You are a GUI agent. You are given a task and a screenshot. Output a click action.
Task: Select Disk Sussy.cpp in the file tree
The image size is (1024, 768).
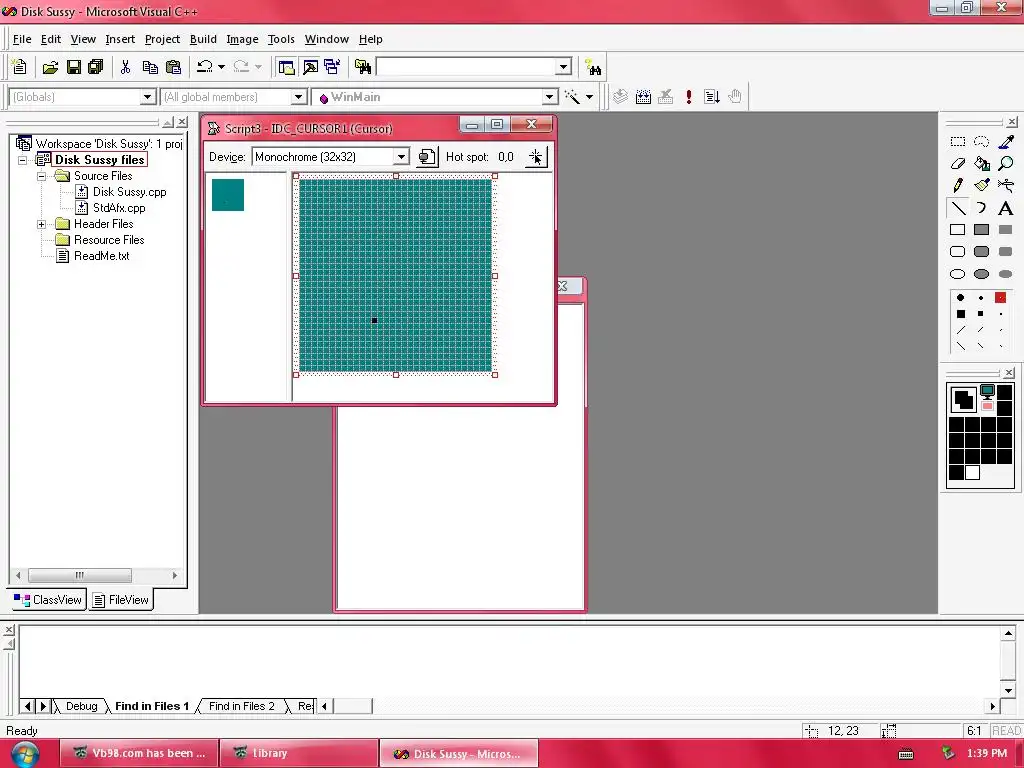point(129,192)
